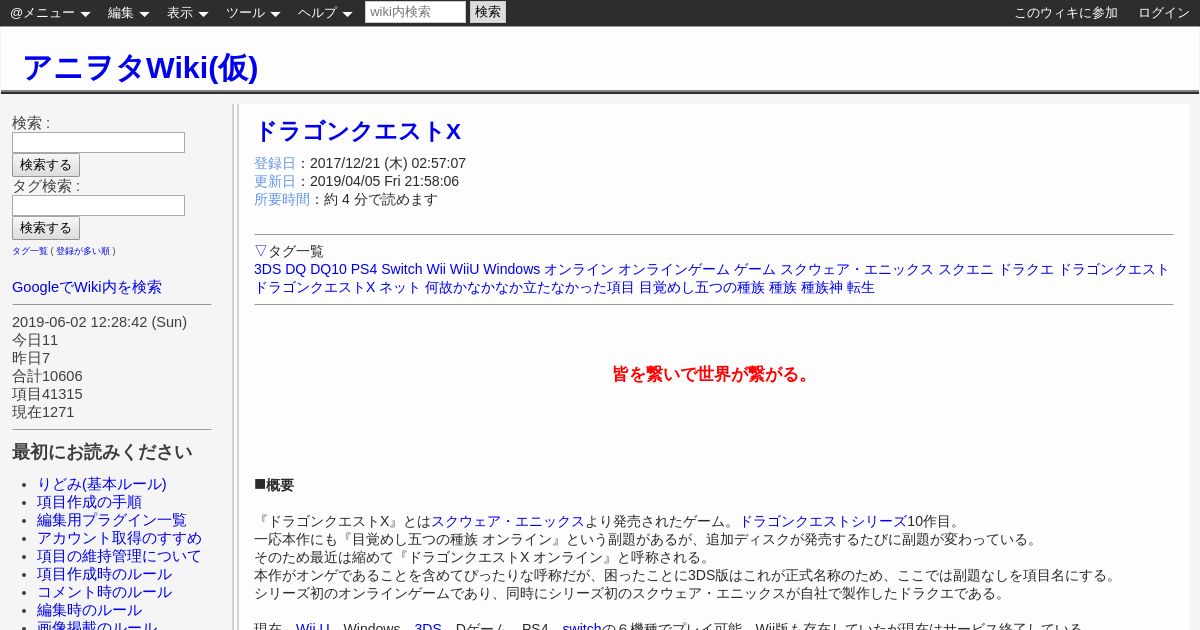Focus the sidebar 検索 input field

[x=98, y=142]
